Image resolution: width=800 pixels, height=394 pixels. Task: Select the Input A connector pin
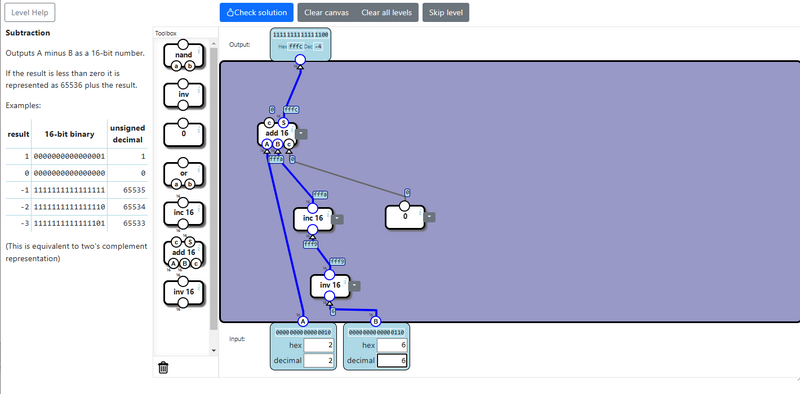click(x=303, y=322)
